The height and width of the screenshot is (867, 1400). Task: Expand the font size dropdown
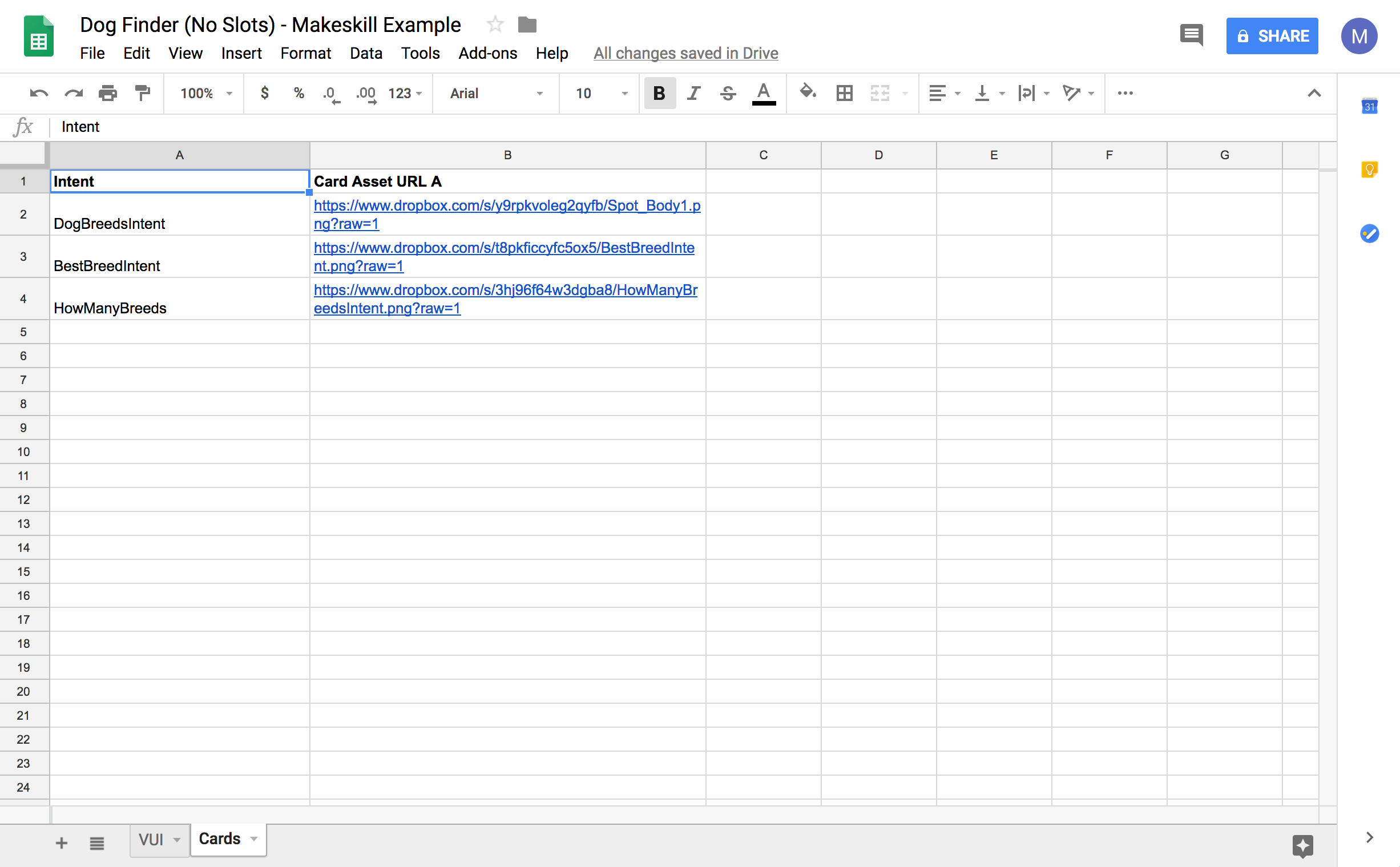point(620,92)
